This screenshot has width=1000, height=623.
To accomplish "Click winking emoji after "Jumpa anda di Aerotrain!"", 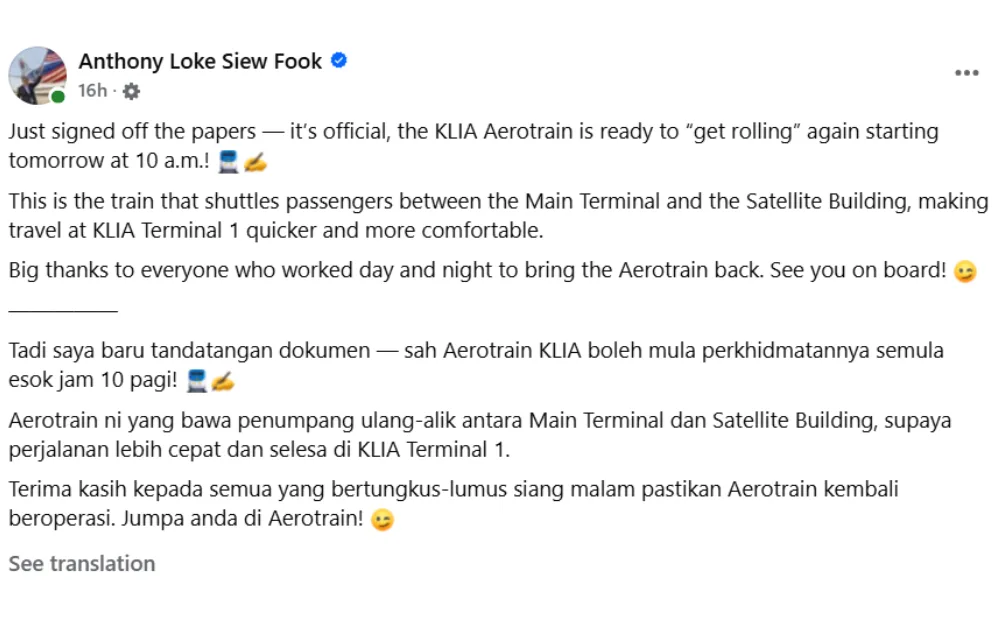I will (x=382, y=520).
